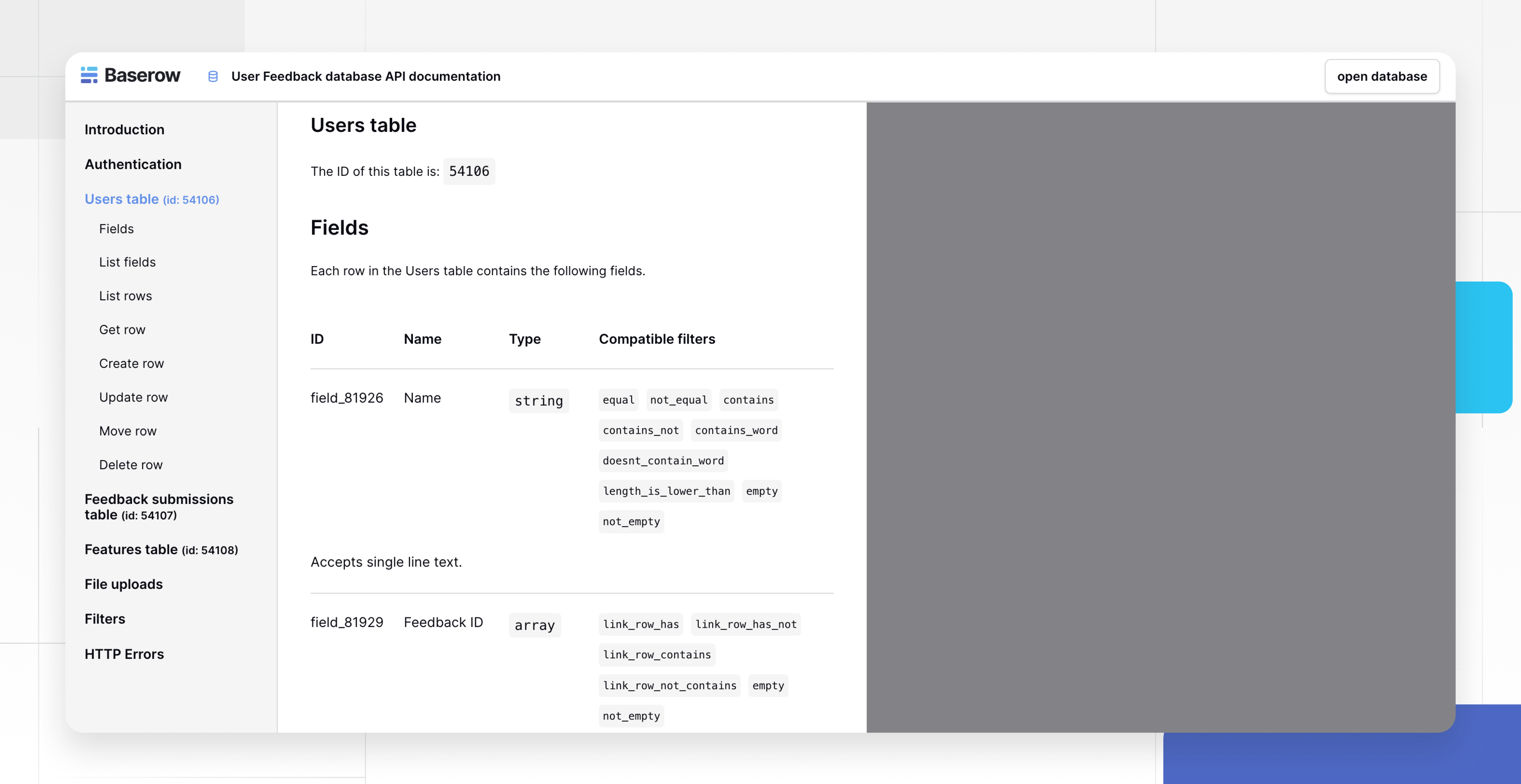Image resolution: width=1521 pixels, height=784 pixels.
Task: Click the open database button
Action: pyautogui.click(x=1382, y=76)
